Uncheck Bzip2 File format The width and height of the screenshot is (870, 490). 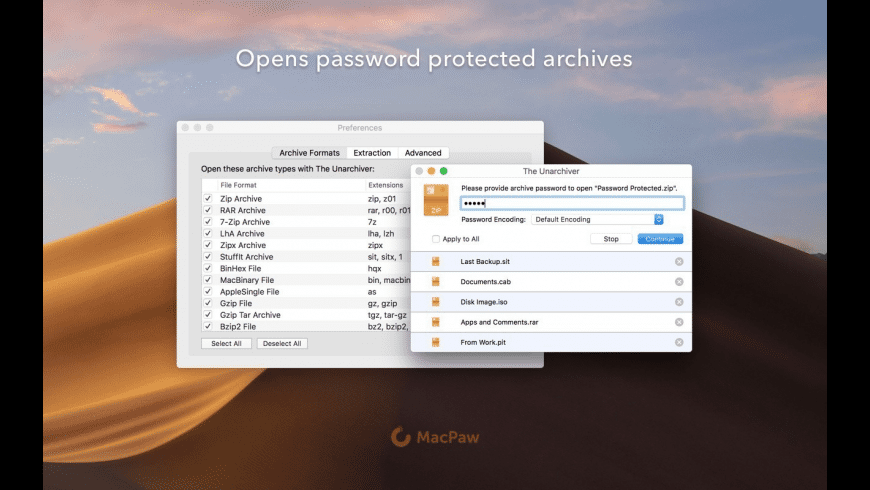[x=208, y=326]
